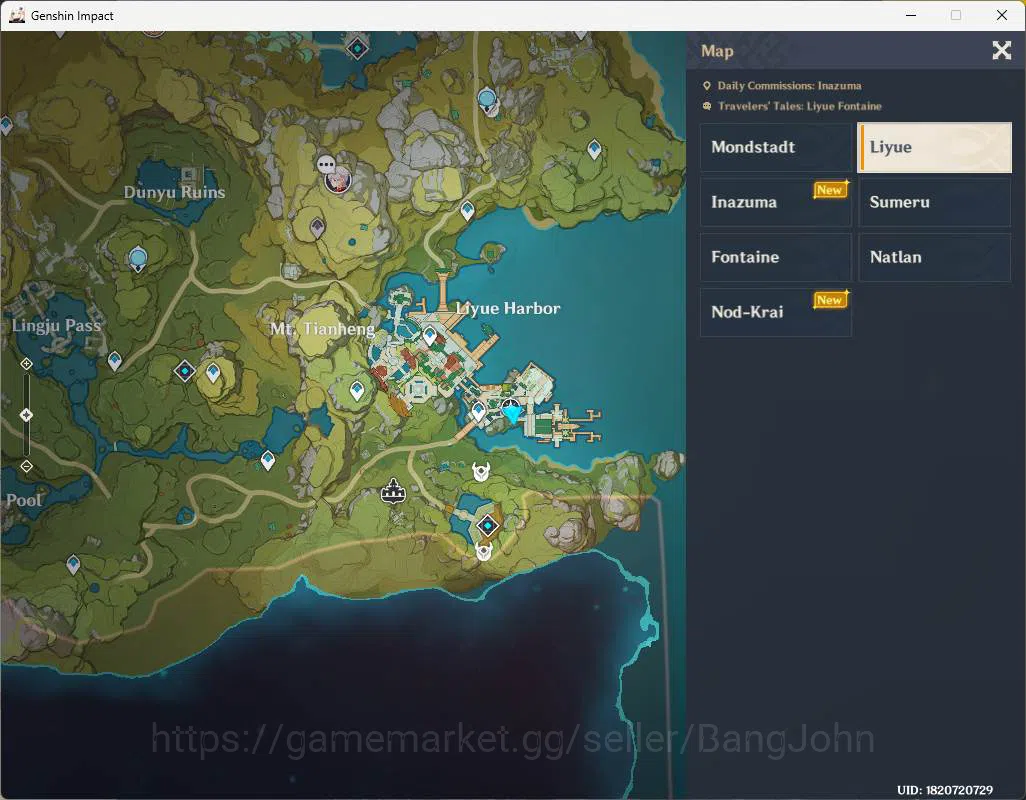Select the greyed-out locked waypoint below character portrait
Image resolution: width=1026 pixels, height=800 pixels.
(317, 228)
